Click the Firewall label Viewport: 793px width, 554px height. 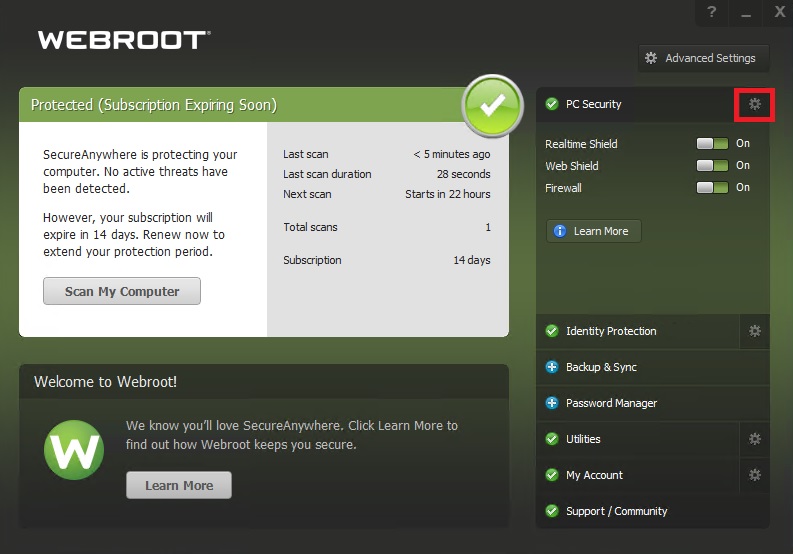coord(563,188)
